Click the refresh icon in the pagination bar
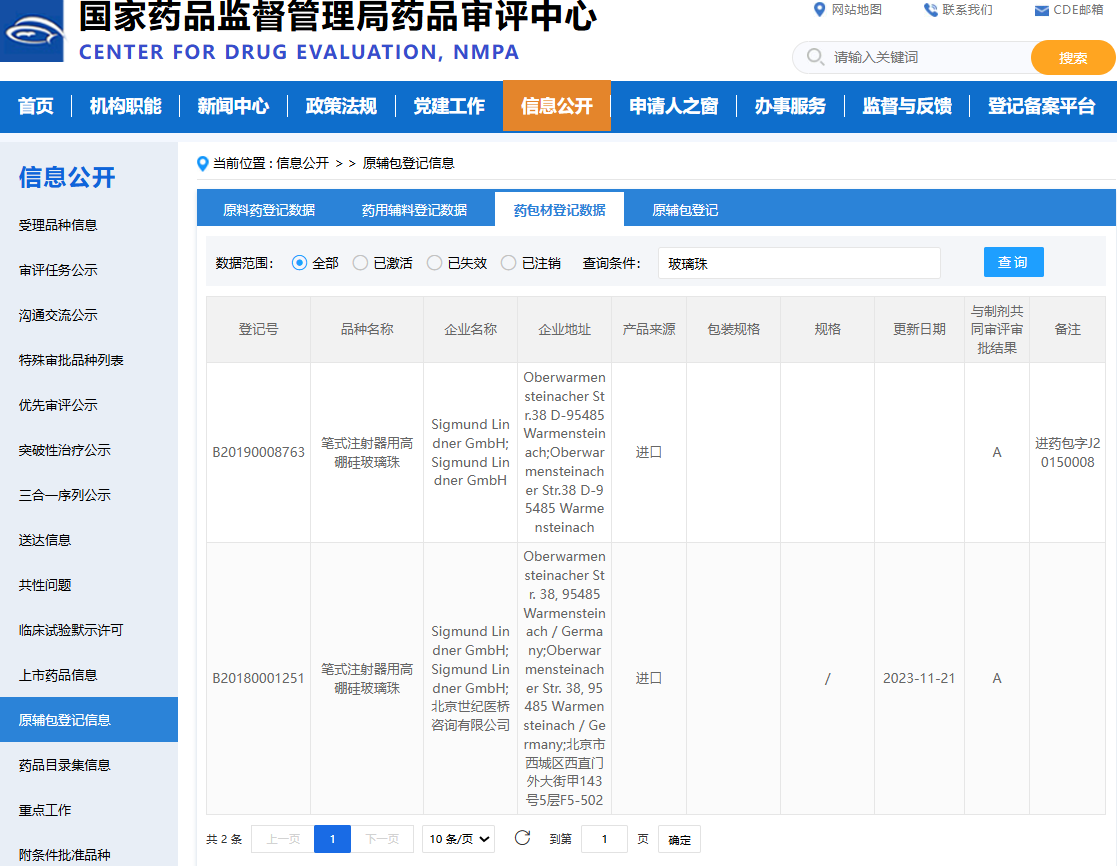 pyautogui.click(x=522, y=839)
